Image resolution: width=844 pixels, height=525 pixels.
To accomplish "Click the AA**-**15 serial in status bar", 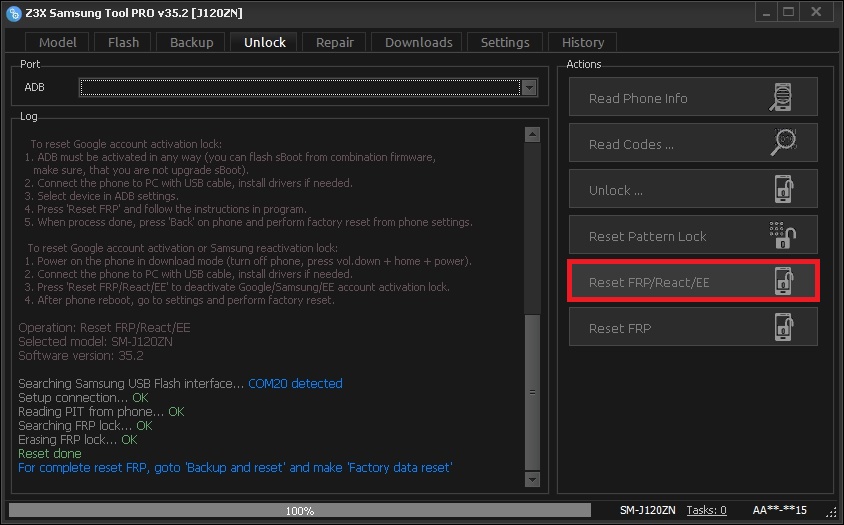I will click(779, 510).
